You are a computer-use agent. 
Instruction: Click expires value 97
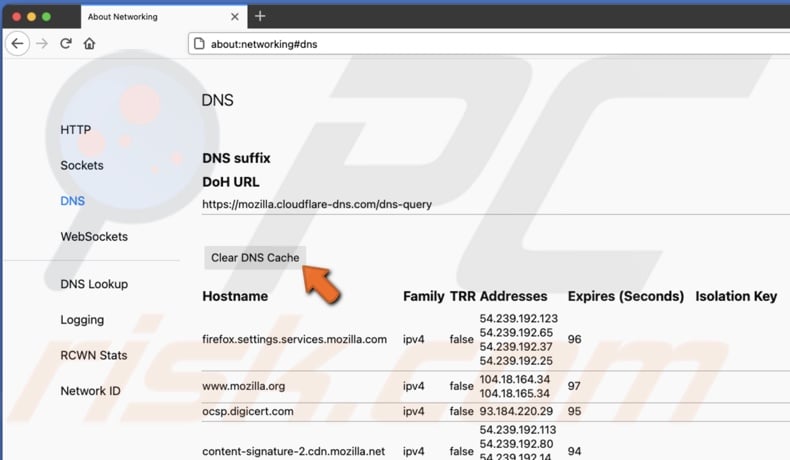click(x=574, y=386)
